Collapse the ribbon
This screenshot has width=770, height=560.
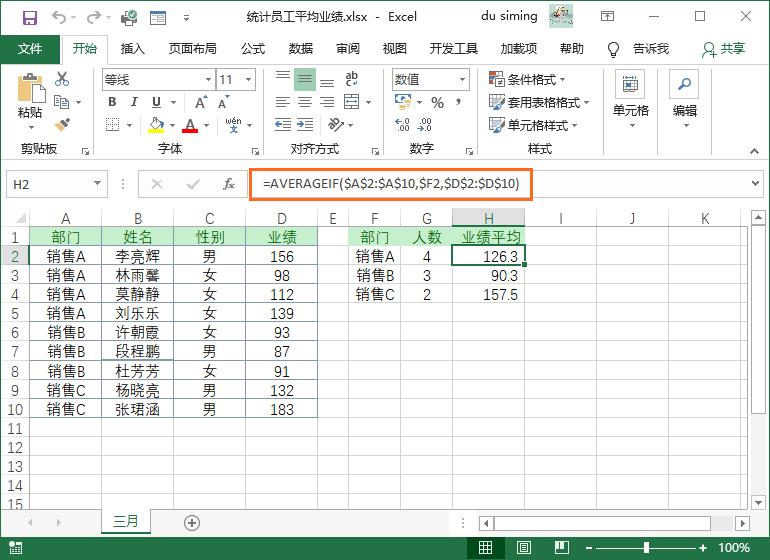[754, 151]
